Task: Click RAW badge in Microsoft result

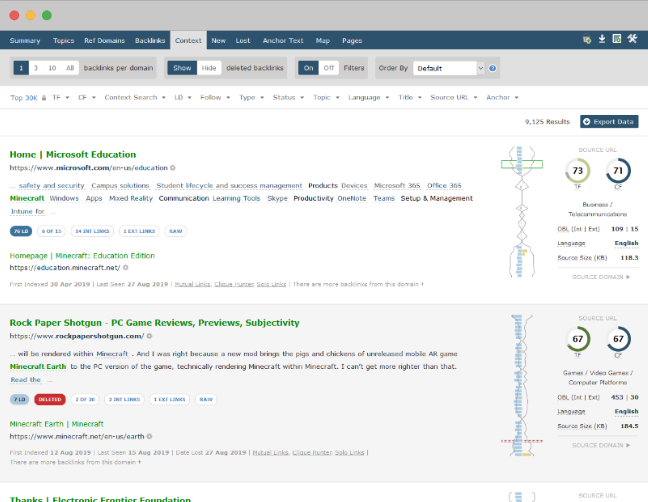Action: 176,231
